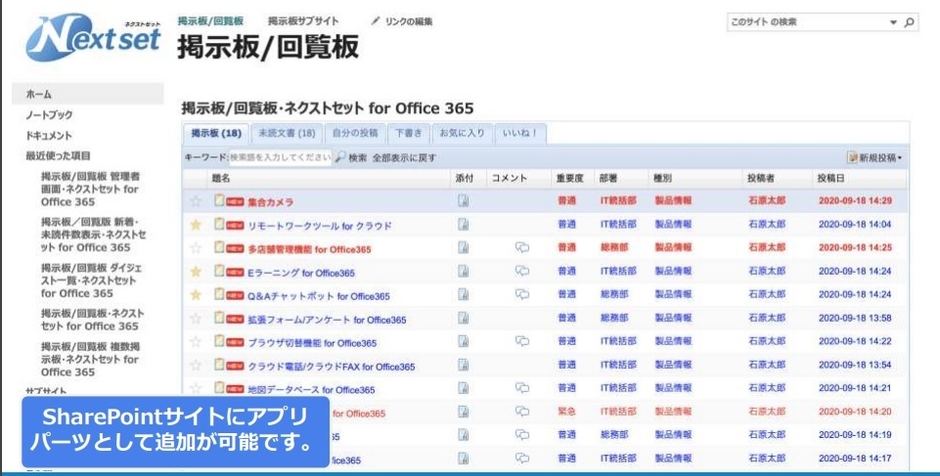
Task: Click attachment icon in 地図データベース row
Action: 463,388
